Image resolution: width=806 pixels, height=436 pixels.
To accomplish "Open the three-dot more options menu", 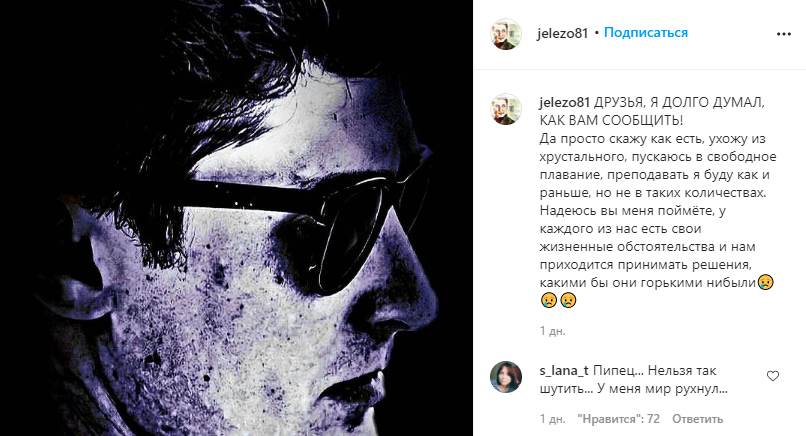I will (x=783, y=34).
